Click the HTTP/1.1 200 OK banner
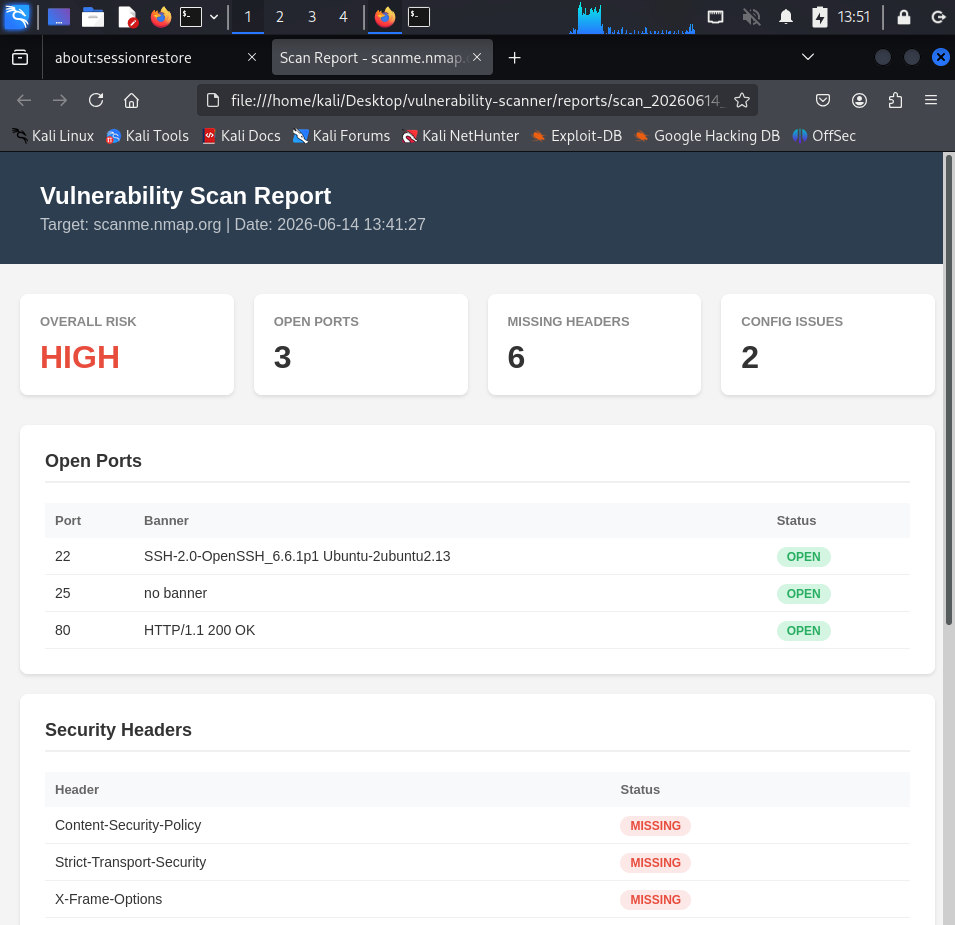Screen dimensions: 955x925 pyautogui.click(x=199, y=630)
